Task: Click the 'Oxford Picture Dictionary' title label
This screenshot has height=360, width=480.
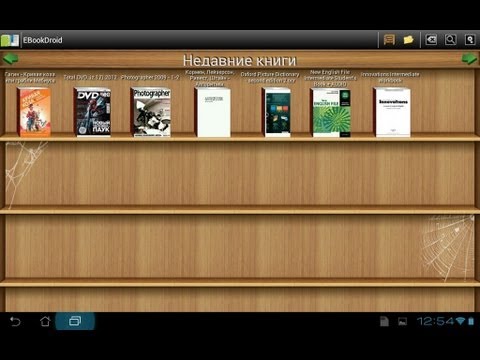Action: pyautogui.click(x=270, y=77)
